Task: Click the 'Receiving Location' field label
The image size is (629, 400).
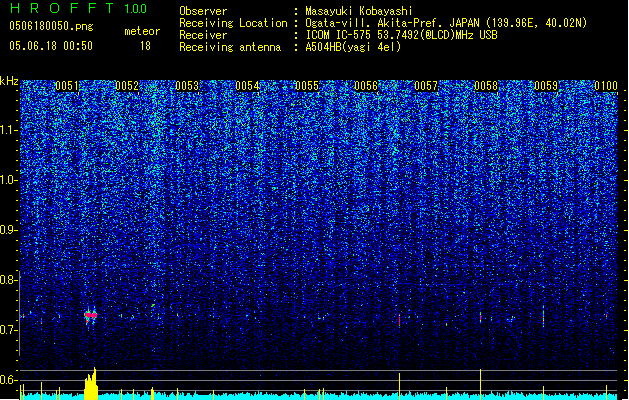Action: (233, 23)
